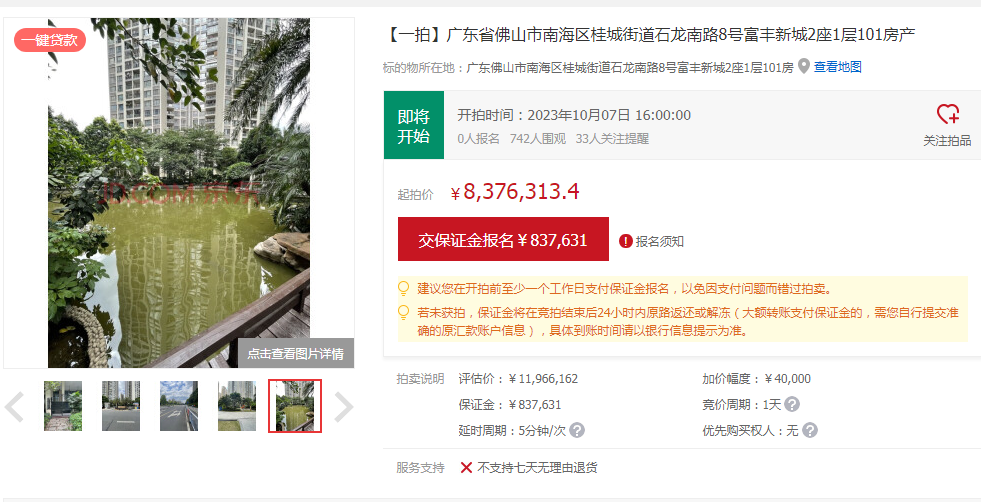981x502 pixels.
Task: Click help icon next to 延时周期
Action: (577, 431)
